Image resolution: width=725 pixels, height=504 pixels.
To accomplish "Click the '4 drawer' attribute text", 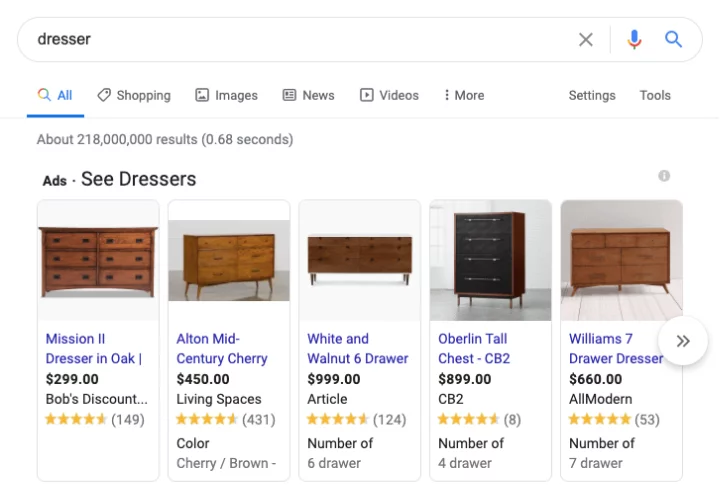I will coord(465,463).
